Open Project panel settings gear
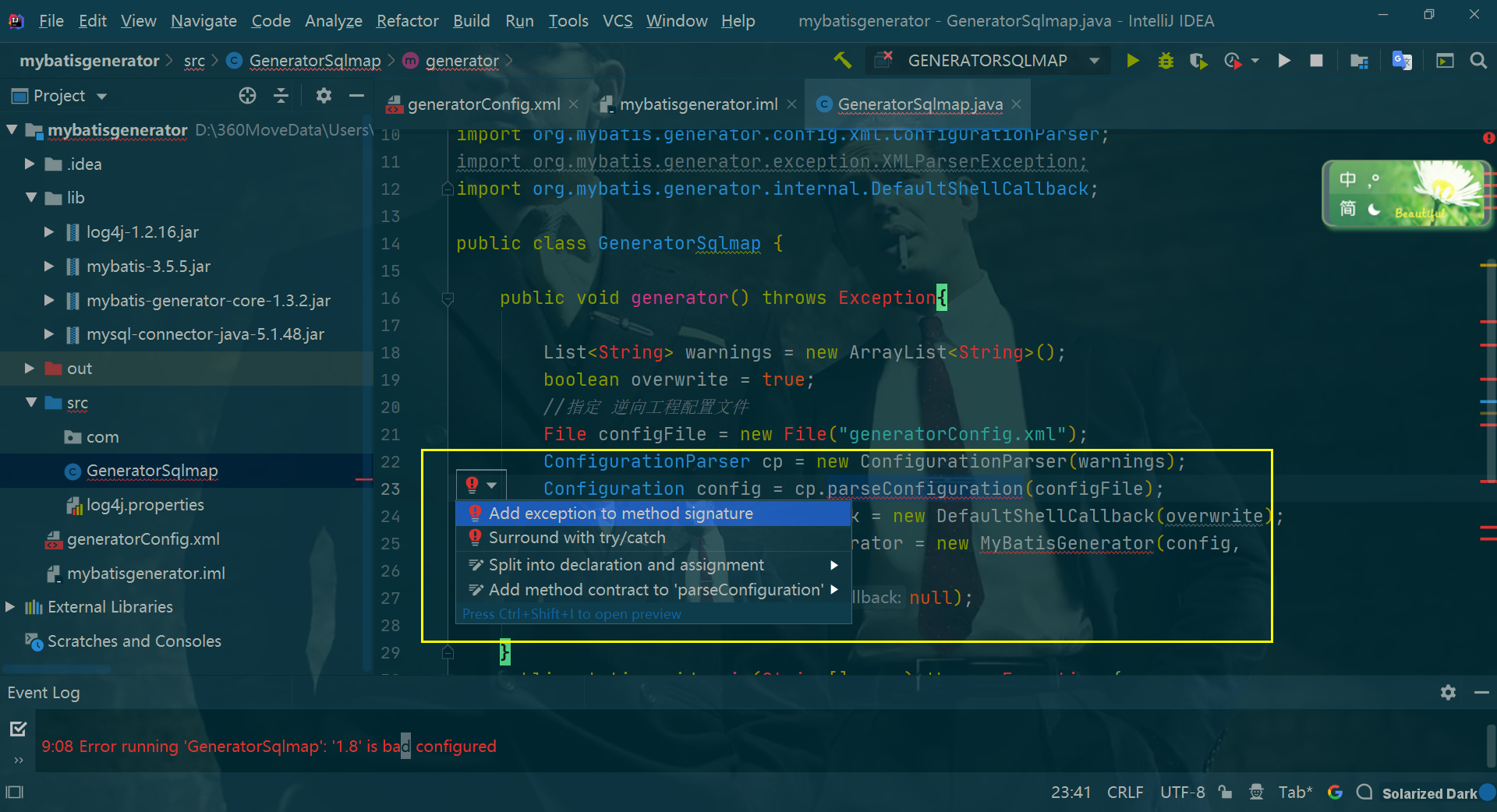The height and width of the screenshot is (812, 1497). [324, 95]
